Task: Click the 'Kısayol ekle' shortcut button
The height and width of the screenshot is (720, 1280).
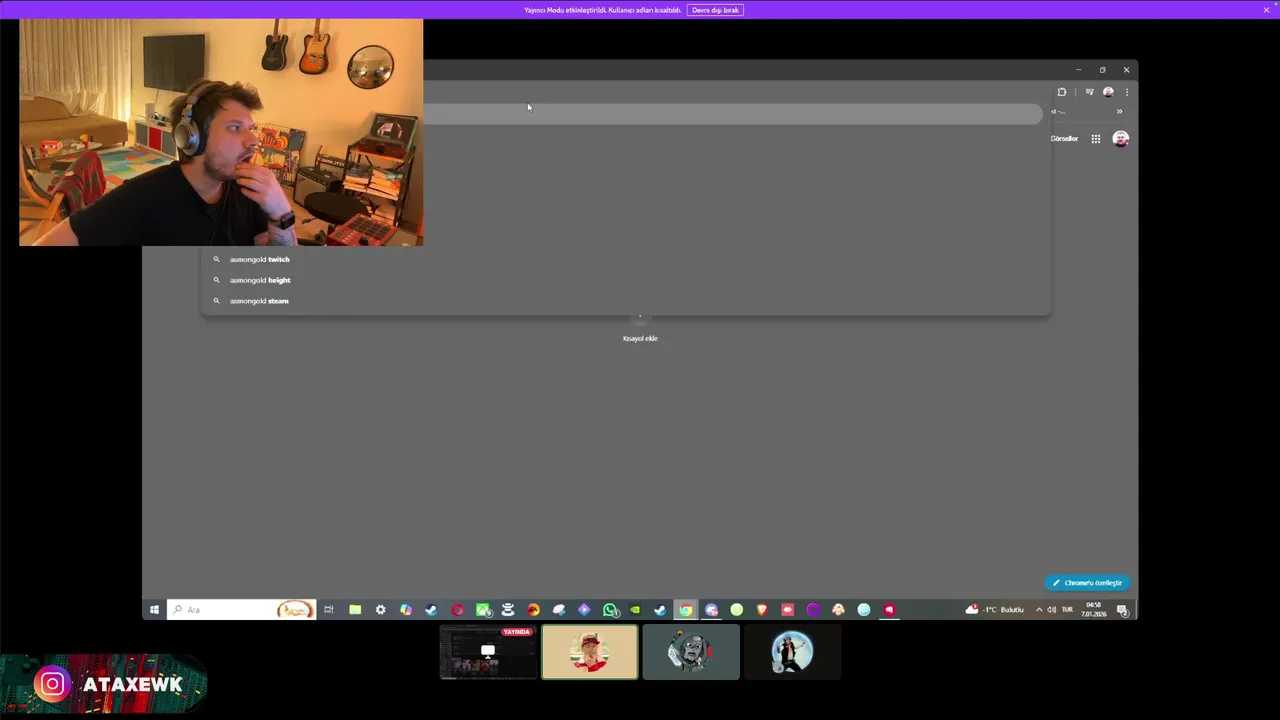Action: [640, 327]
